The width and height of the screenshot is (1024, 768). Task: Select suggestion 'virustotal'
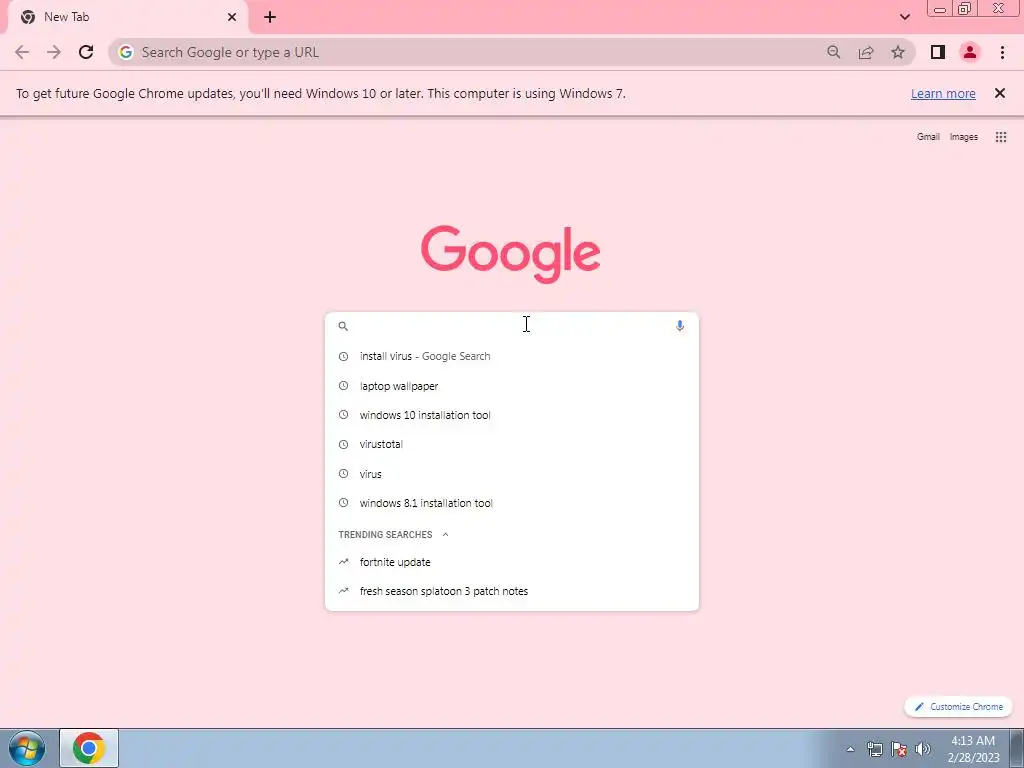coord(511,444)
